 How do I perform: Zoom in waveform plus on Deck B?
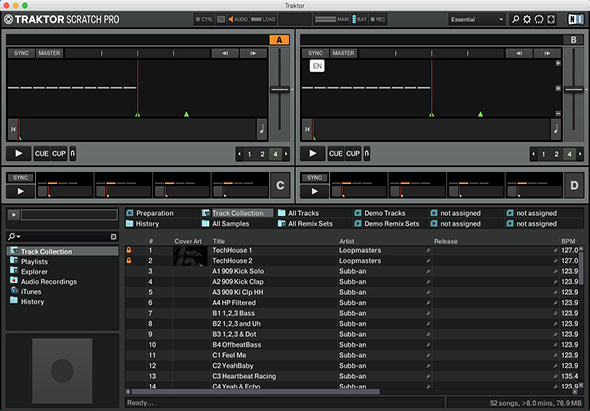(558, 64)
